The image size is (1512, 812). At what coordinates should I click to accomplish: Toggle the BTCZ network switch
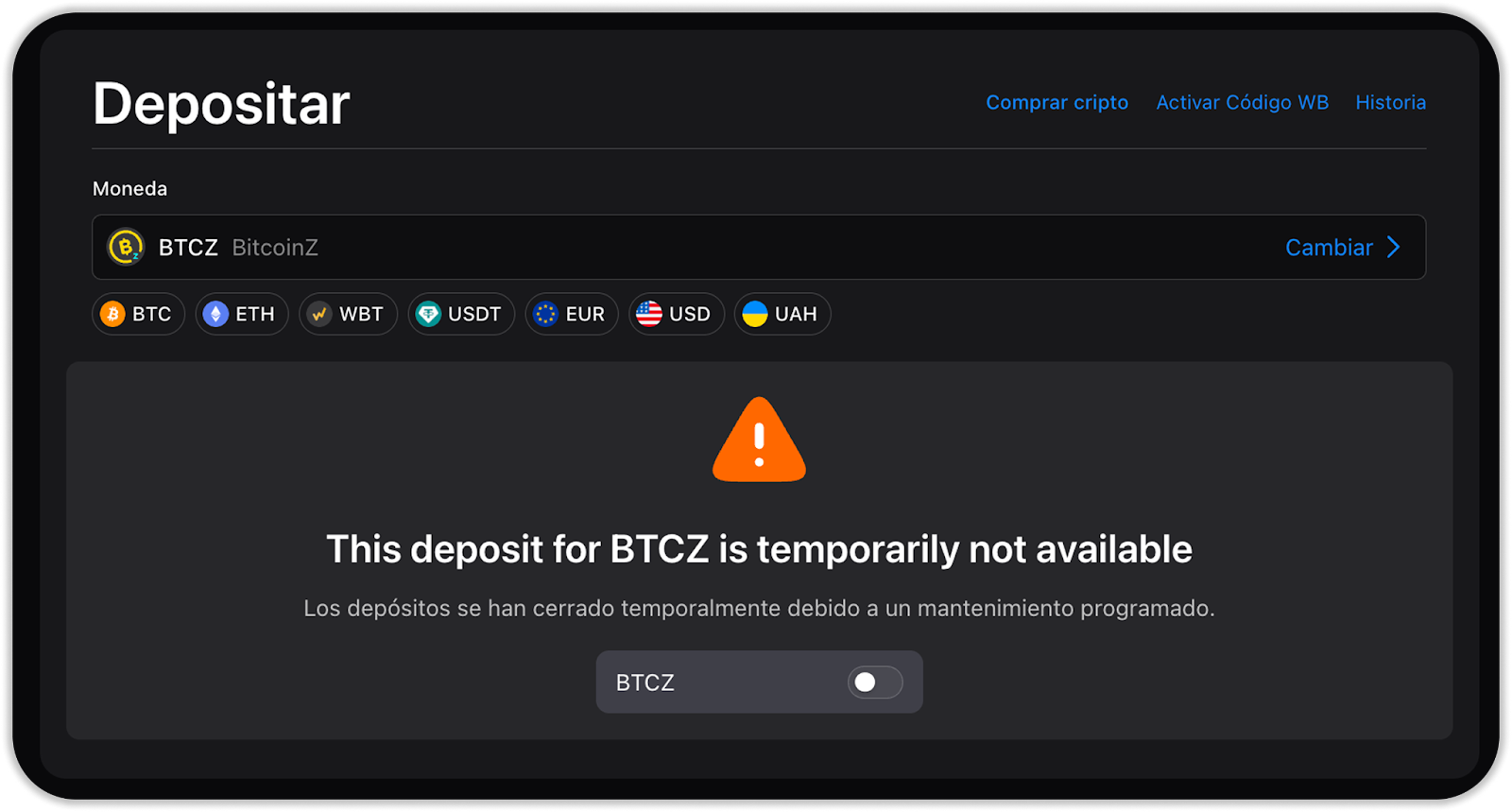tap(875, 682)
